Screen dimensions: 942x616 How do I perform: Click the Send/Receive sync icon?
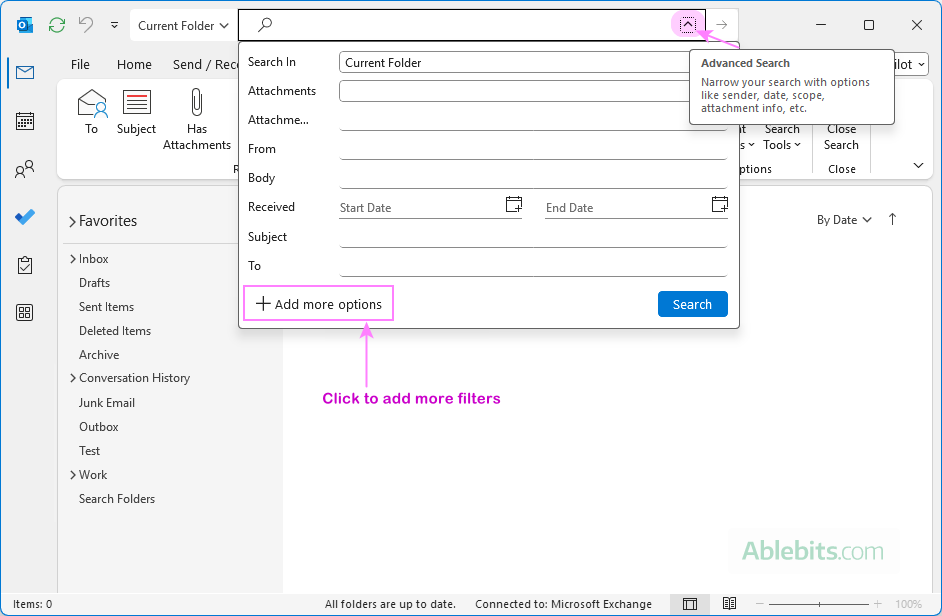pos(57,25)
